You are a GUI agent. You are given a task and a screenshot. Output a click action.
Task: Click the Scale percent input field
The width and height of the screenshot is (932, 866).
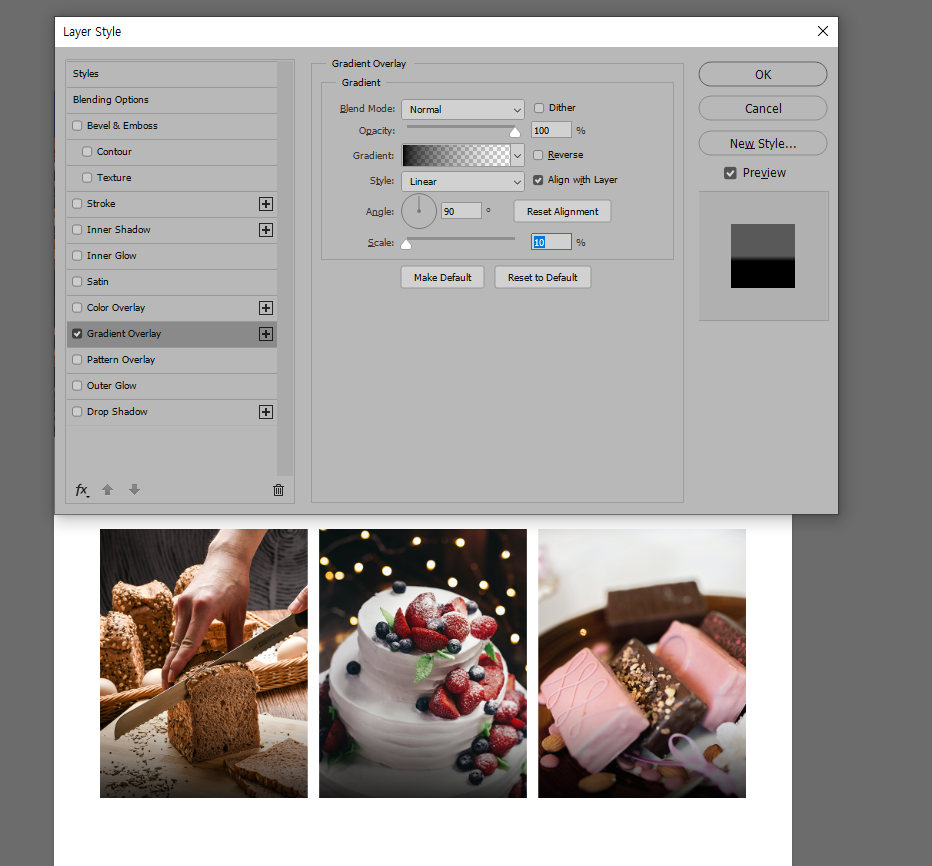[551, 242]
